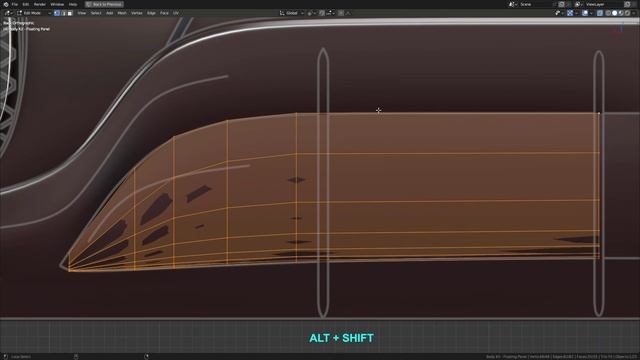This screenshot has width=640, height=360.
Task: Open the Face menu
Action: tap(164, 13)
